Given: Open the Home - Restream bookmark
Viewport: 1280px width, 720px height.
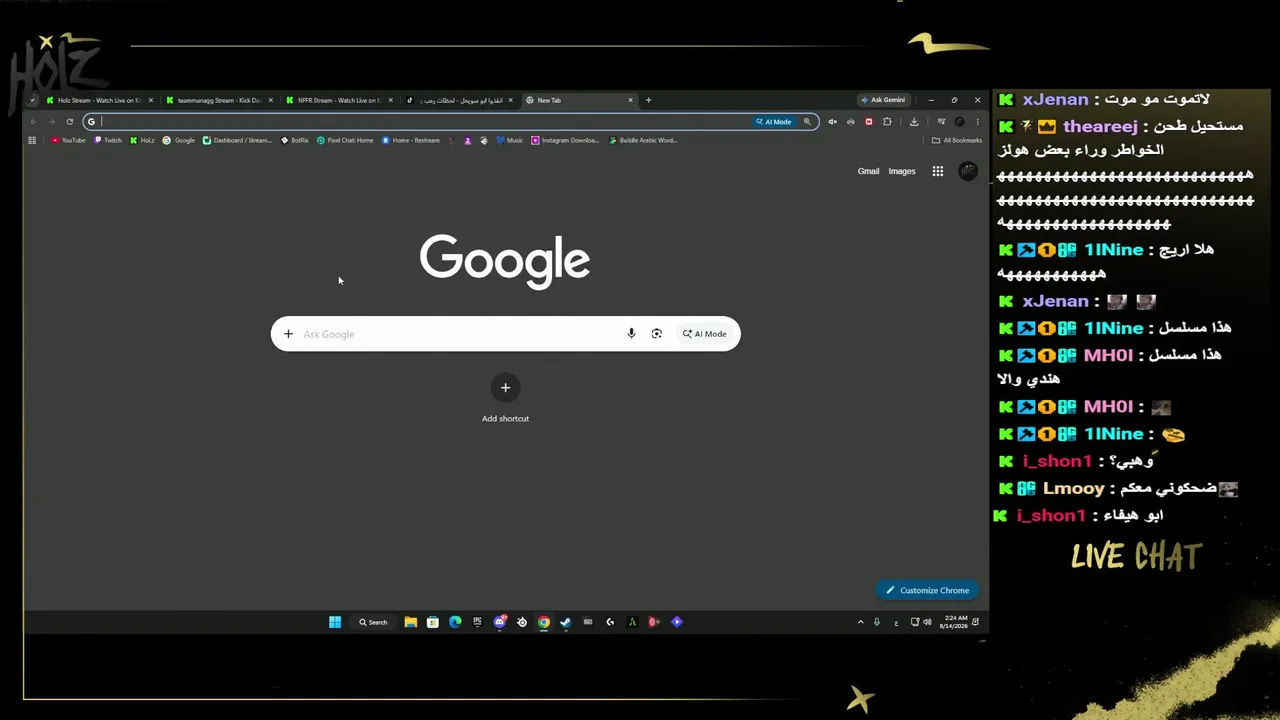Looking at the screenshot, I should [411, 141].
